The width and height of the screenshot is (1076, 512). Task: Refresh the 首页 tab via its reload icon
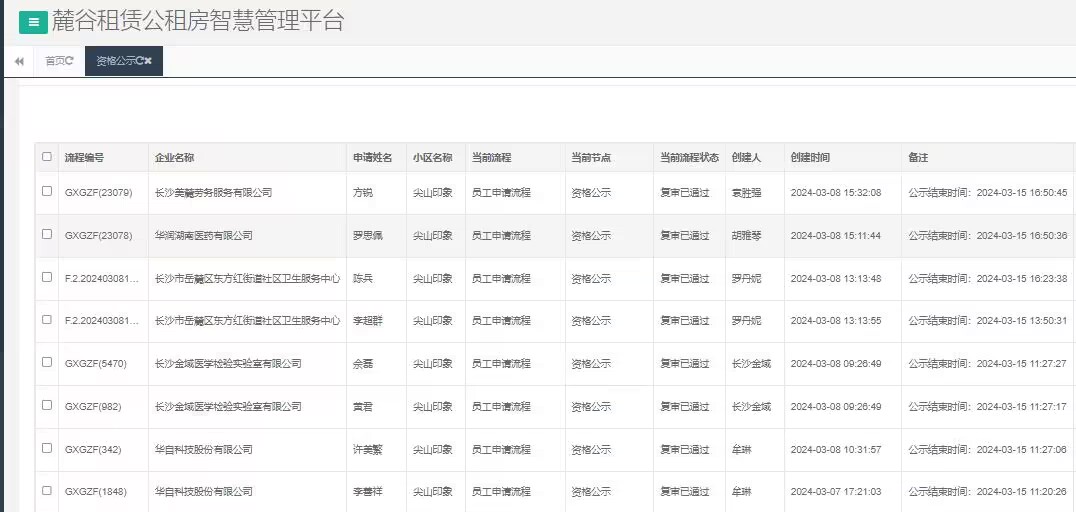pyautogui.click(x=70, y=62)
